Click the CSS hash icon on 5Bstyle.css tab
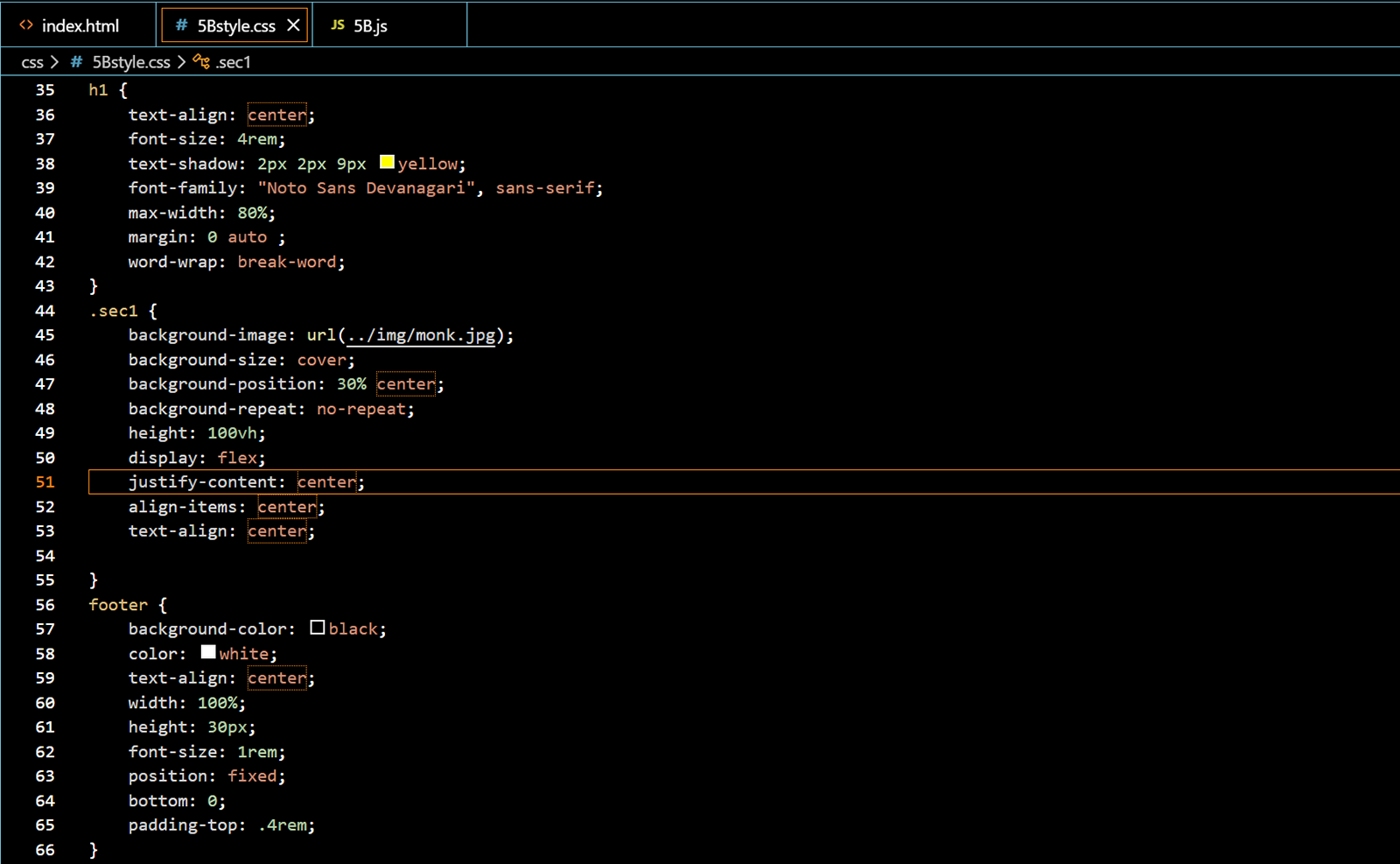1400x864 pixels. [181, 25]
